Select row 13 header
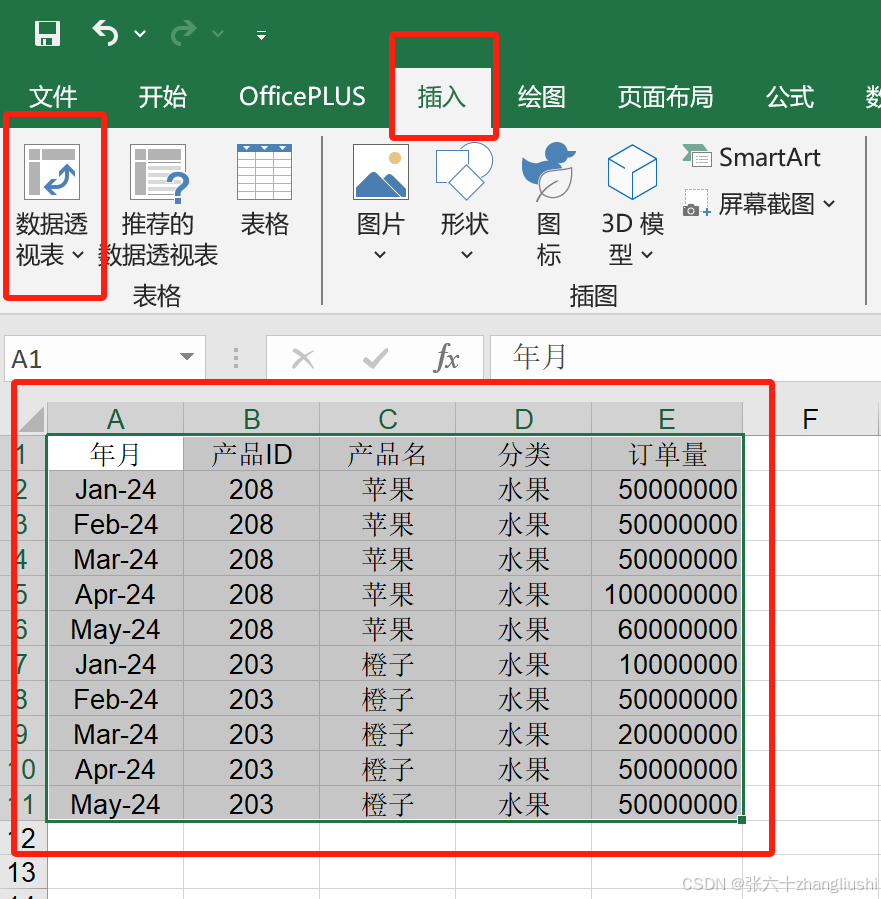 pyautogui.click(x=23, y=872)
